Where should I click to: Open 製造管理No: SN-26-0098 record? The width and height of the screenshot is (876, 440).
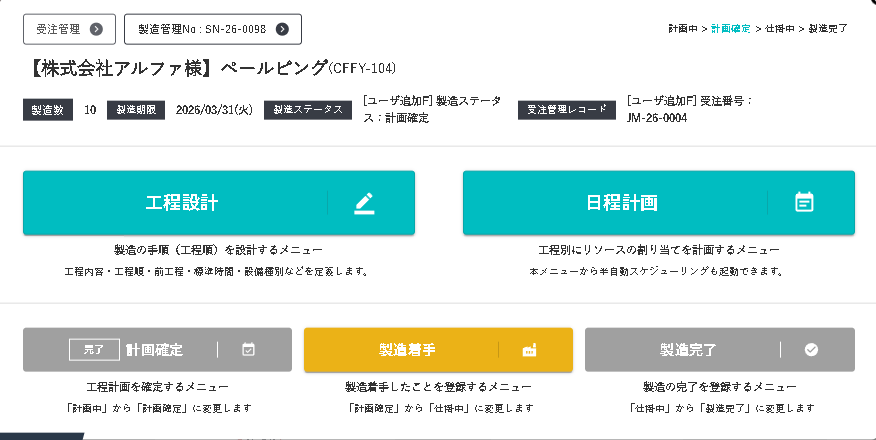(x=202, y=29)
